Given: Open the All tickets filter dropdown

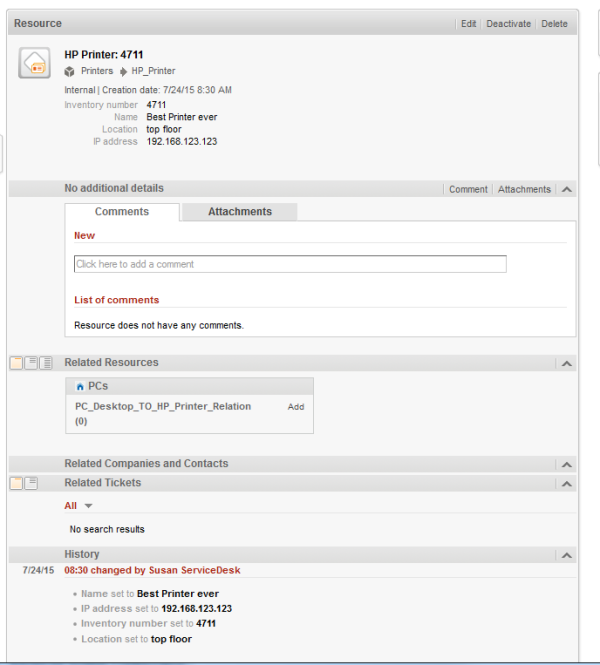Looking at the screenshot, I should 87,507.
